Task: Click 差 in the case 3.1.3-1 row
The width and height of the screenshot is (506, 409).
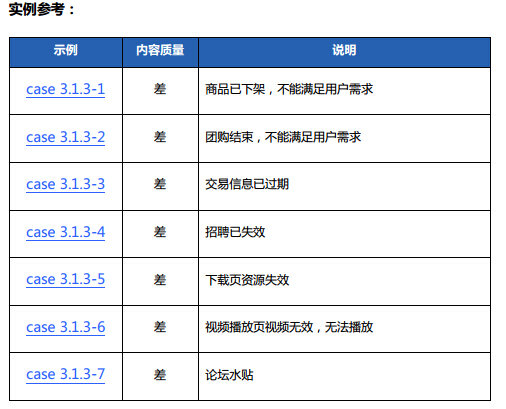Action: click(160, 89)
